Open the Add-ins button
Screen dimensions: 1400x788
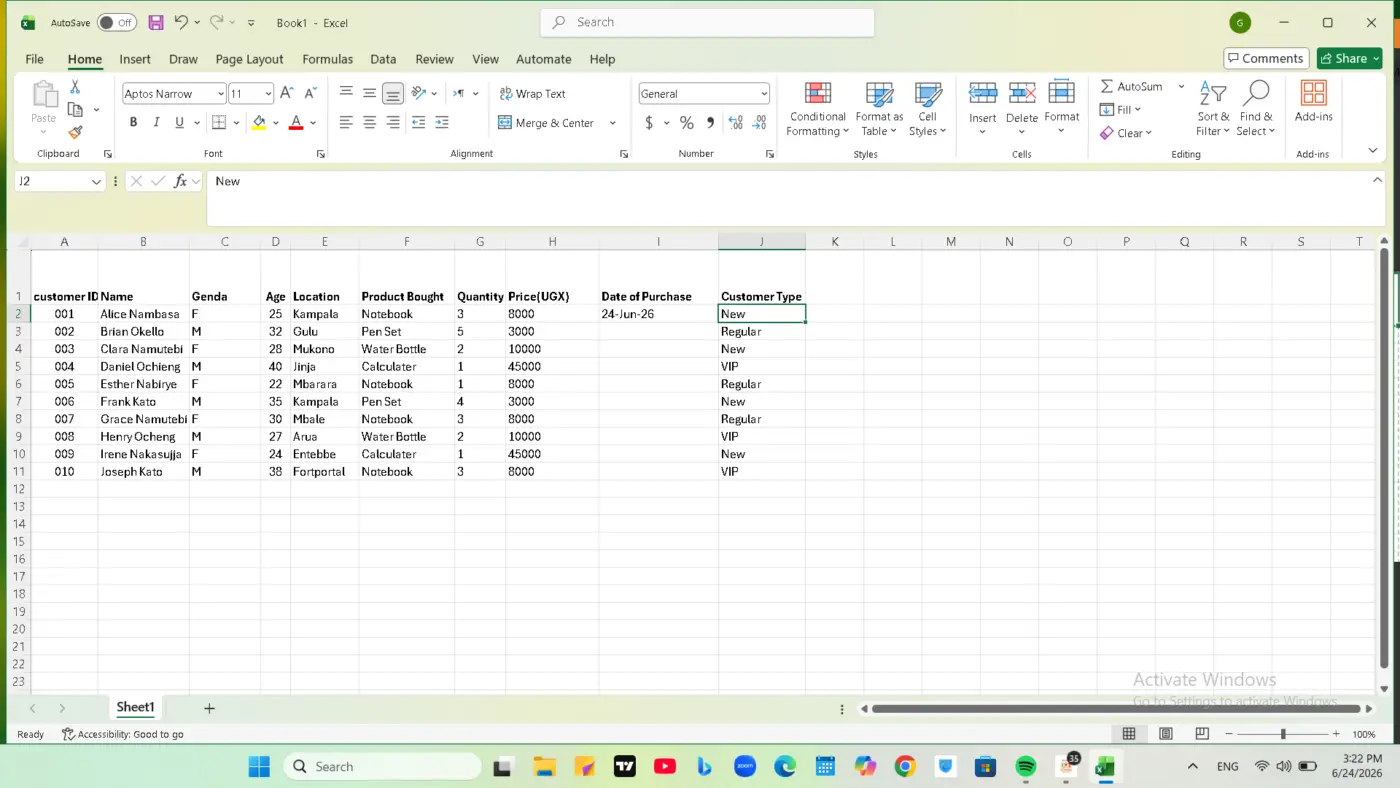tap(1313, 102)
